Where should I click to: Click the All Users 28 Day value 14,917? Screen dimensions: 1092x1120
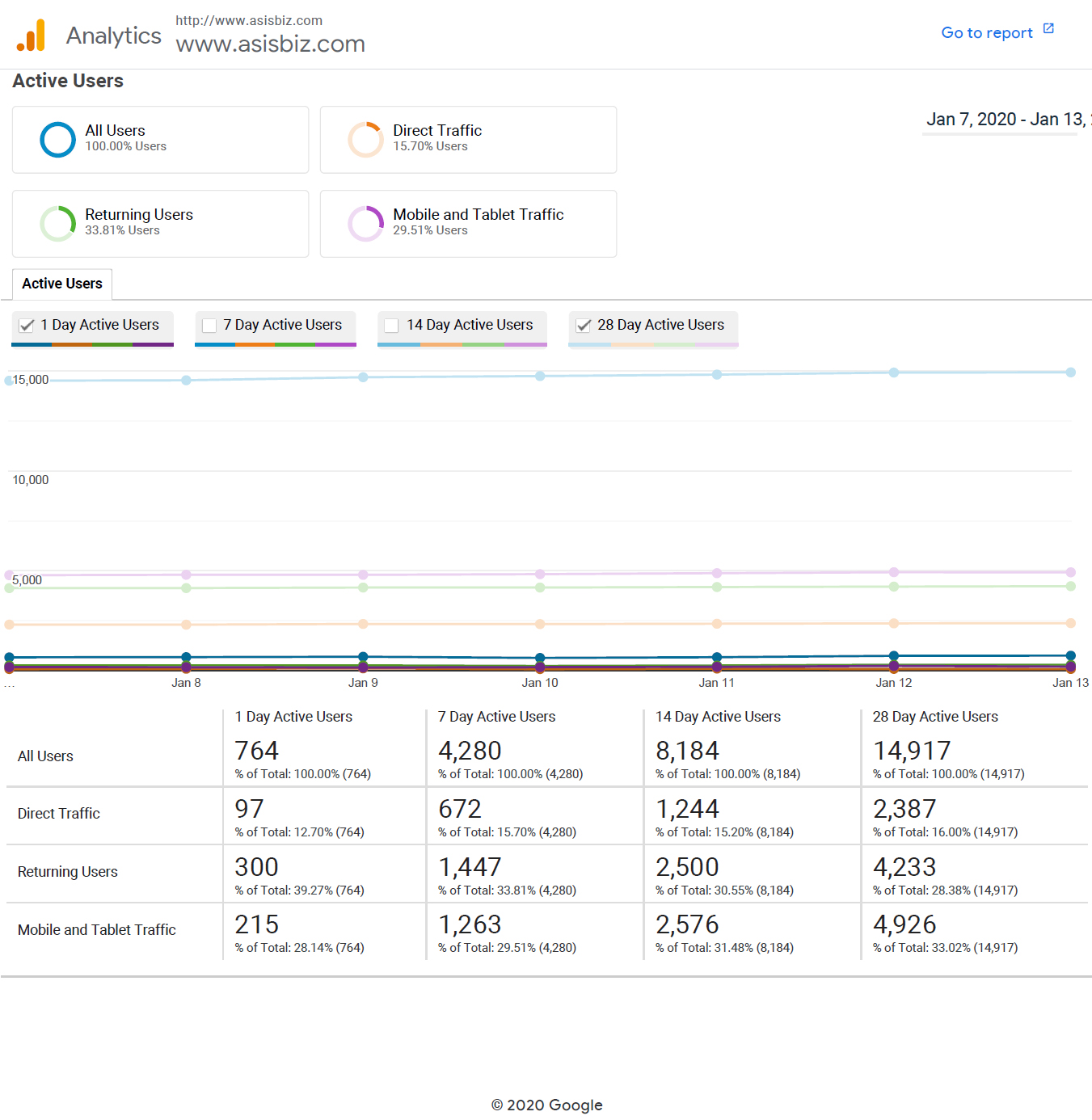pyautogui.click(x=912, y=751)
